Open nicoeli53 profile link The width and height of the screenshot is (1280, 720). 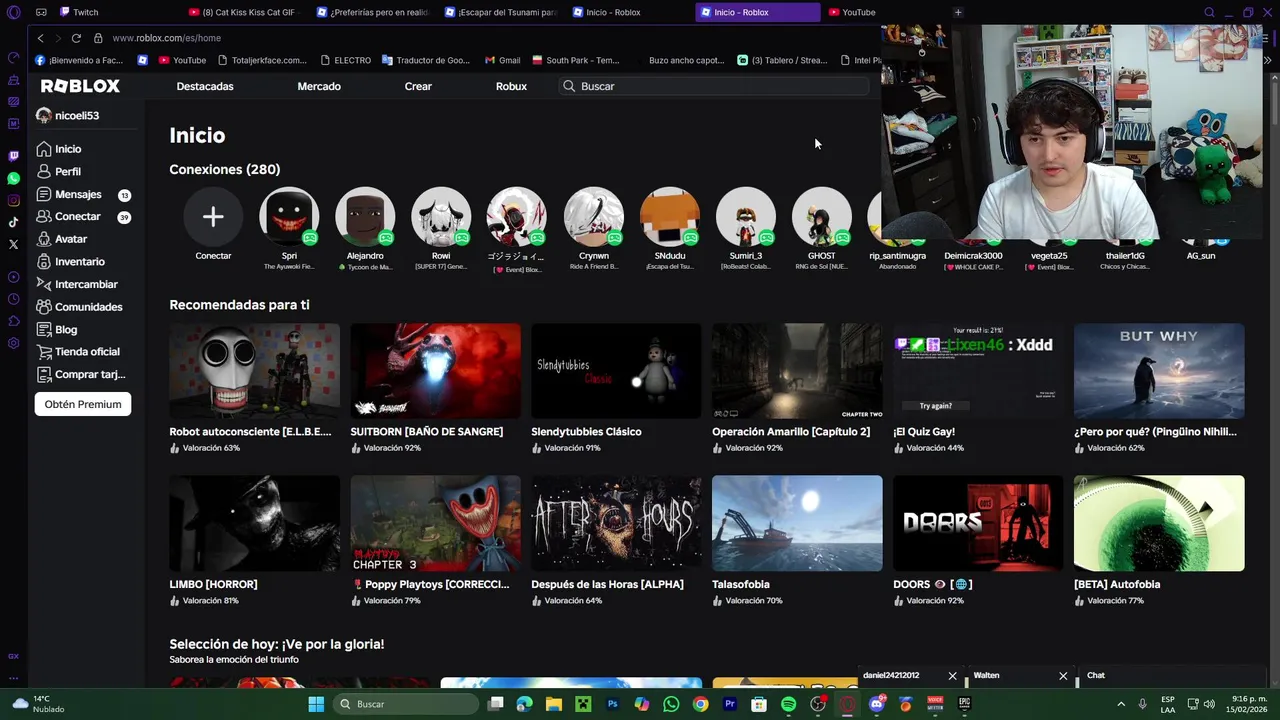click(x=67, y=115)
